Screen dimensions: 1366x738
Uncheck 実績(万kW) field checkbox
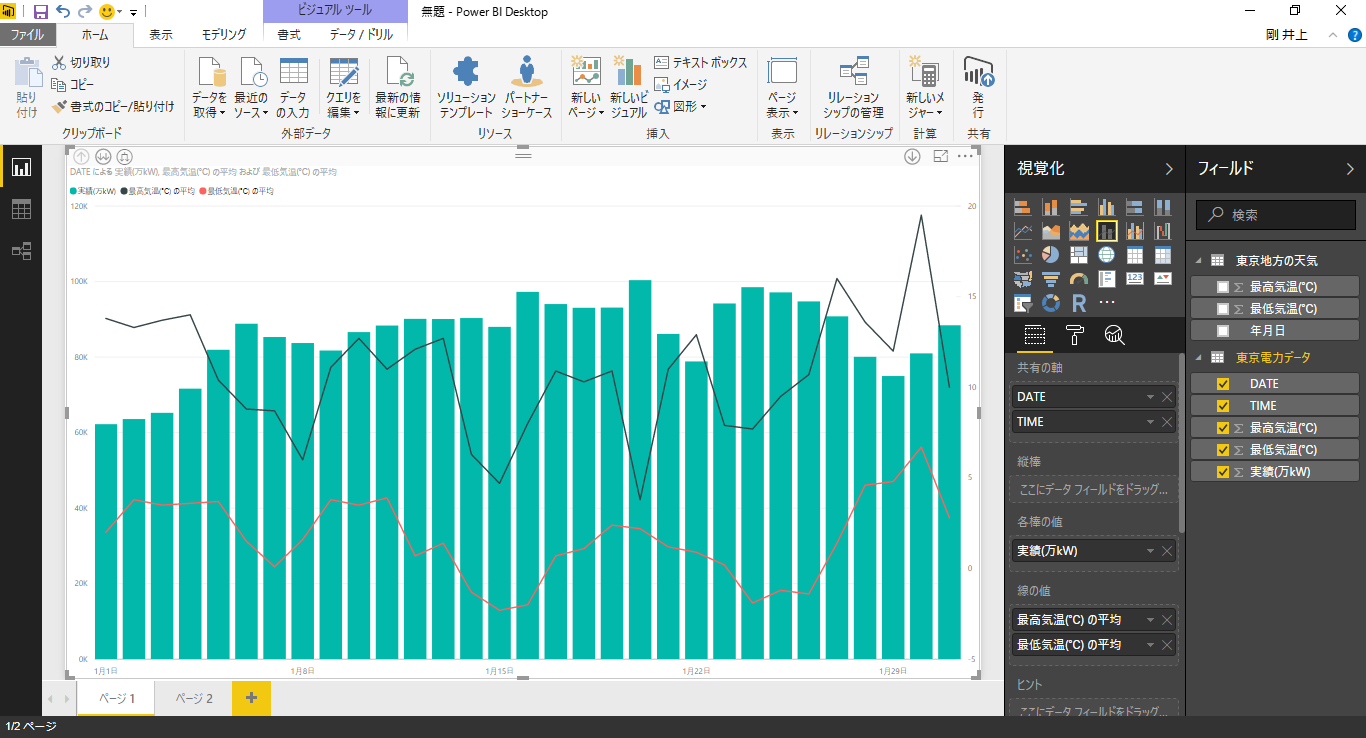[x=1222, y=472]
